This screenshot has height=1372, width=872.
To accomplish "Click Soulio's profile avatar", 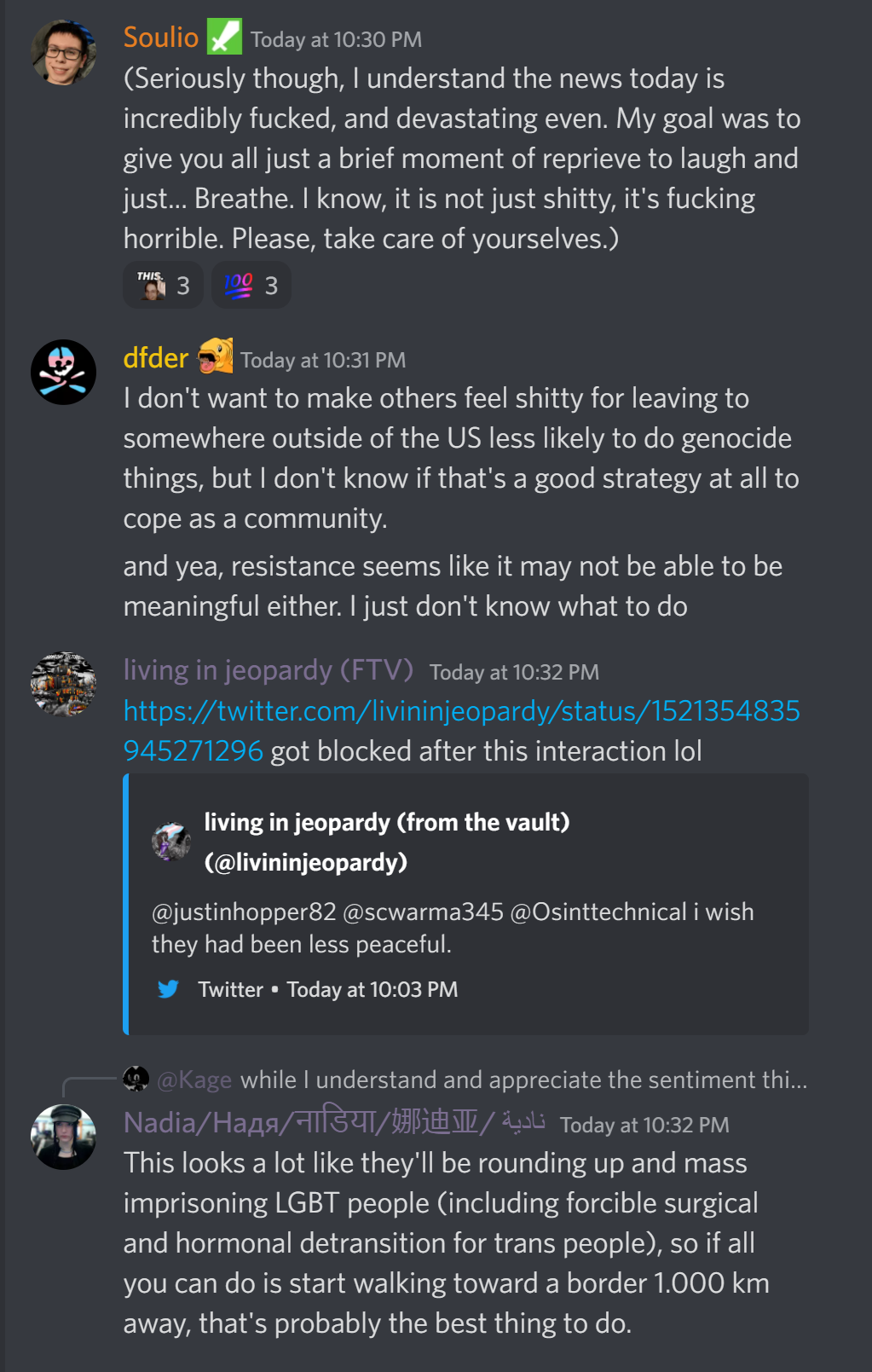I will coord(63,52).
